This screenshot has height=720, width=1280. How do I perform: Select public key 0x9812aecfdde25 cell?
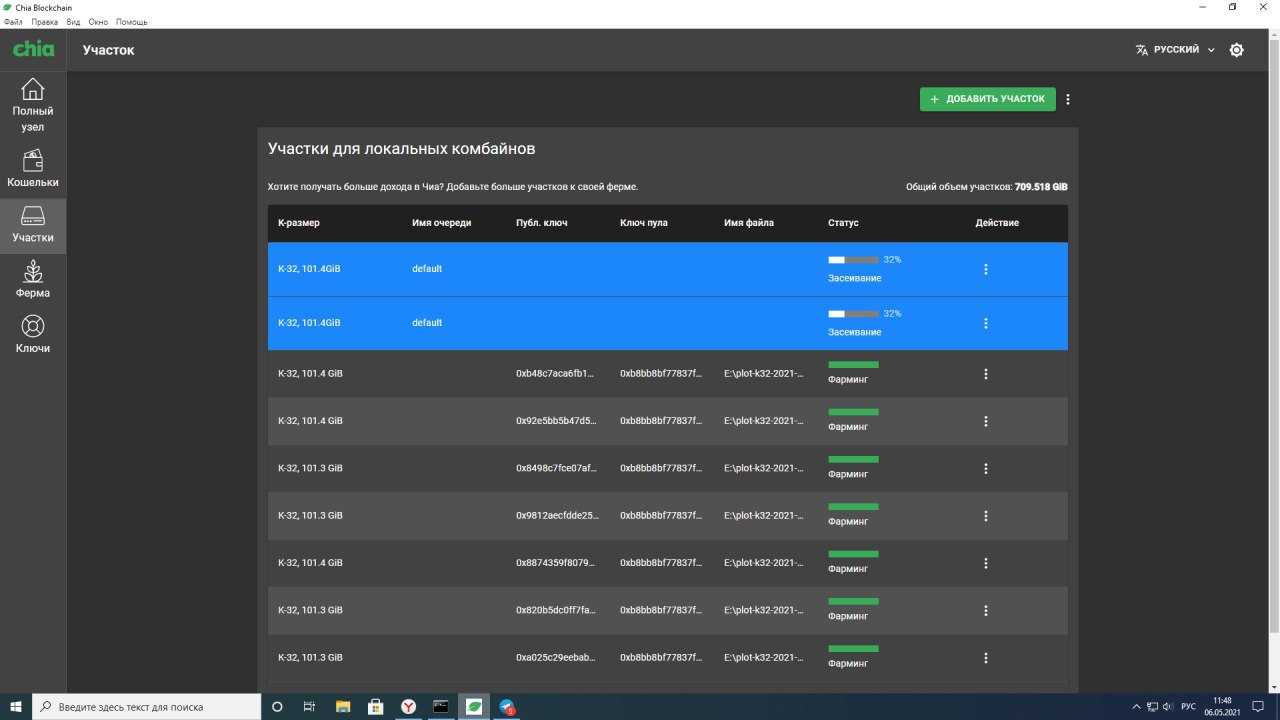558,516
